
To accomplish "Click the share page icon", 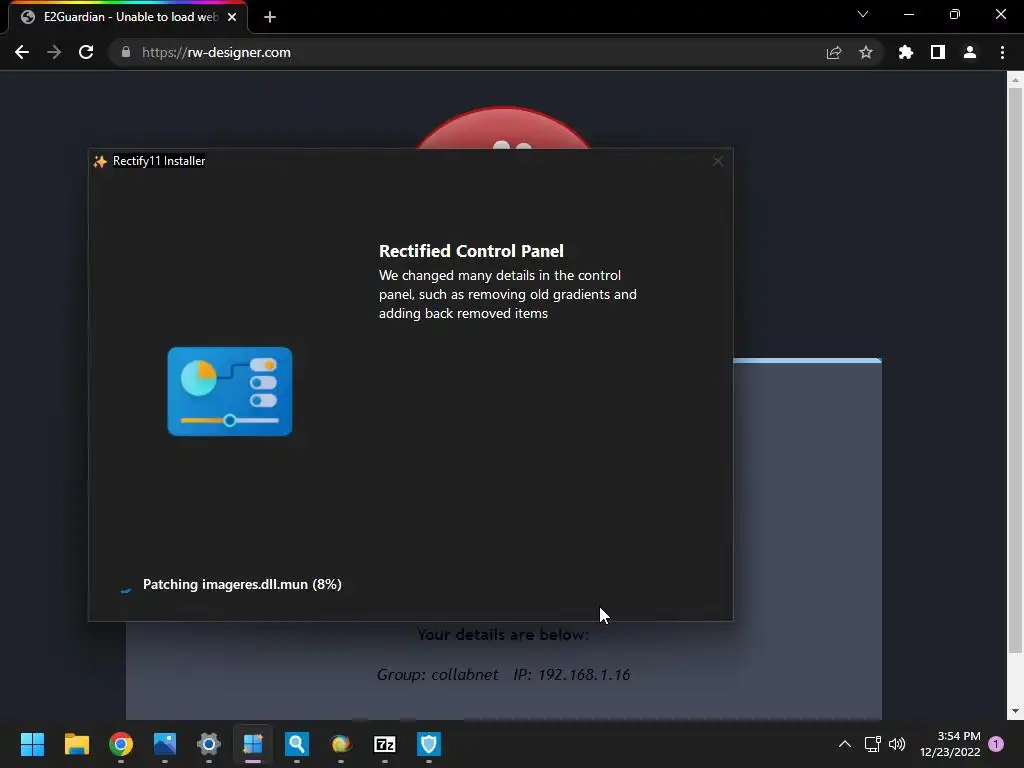I will tap(834, 52).
